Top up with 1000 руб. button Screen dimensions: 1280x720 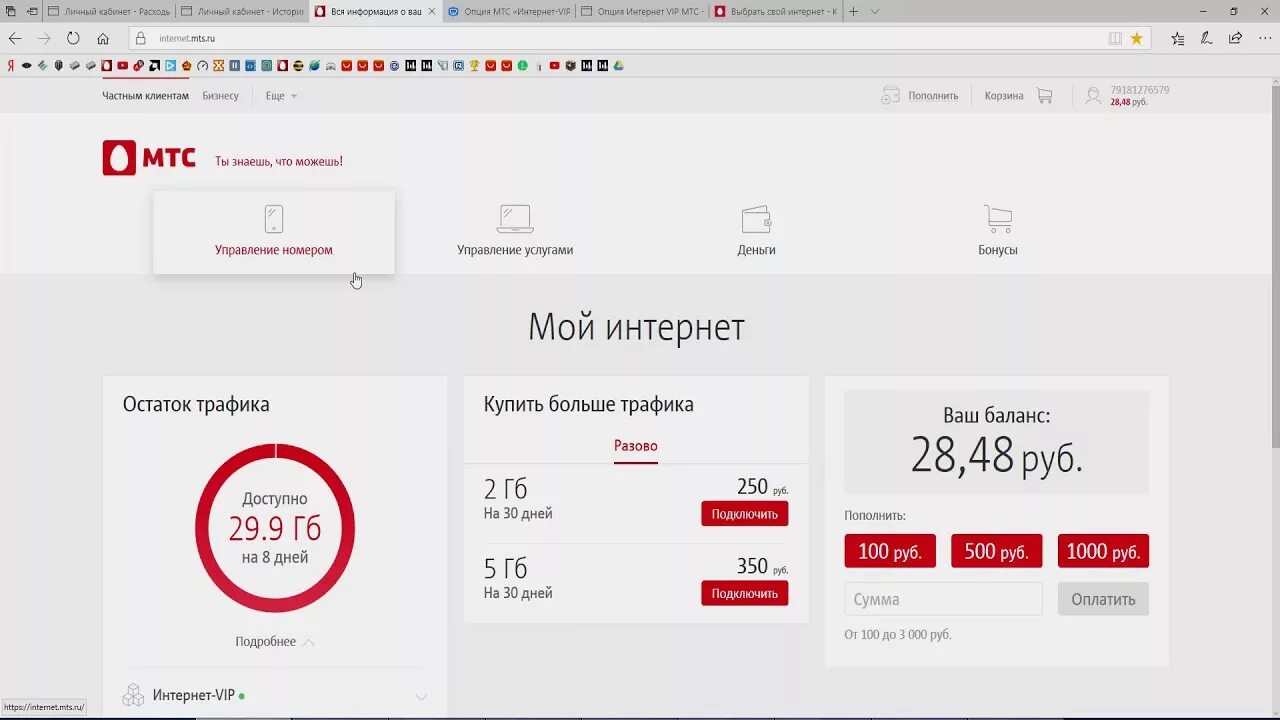click(1103, 551)
